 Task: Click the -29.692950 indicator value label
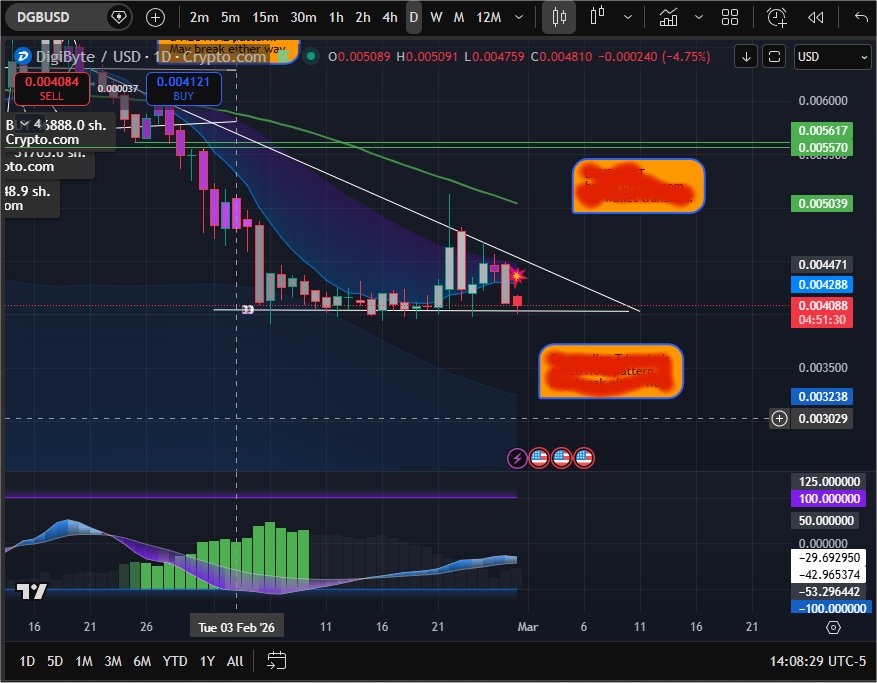(x=829, y=558)
